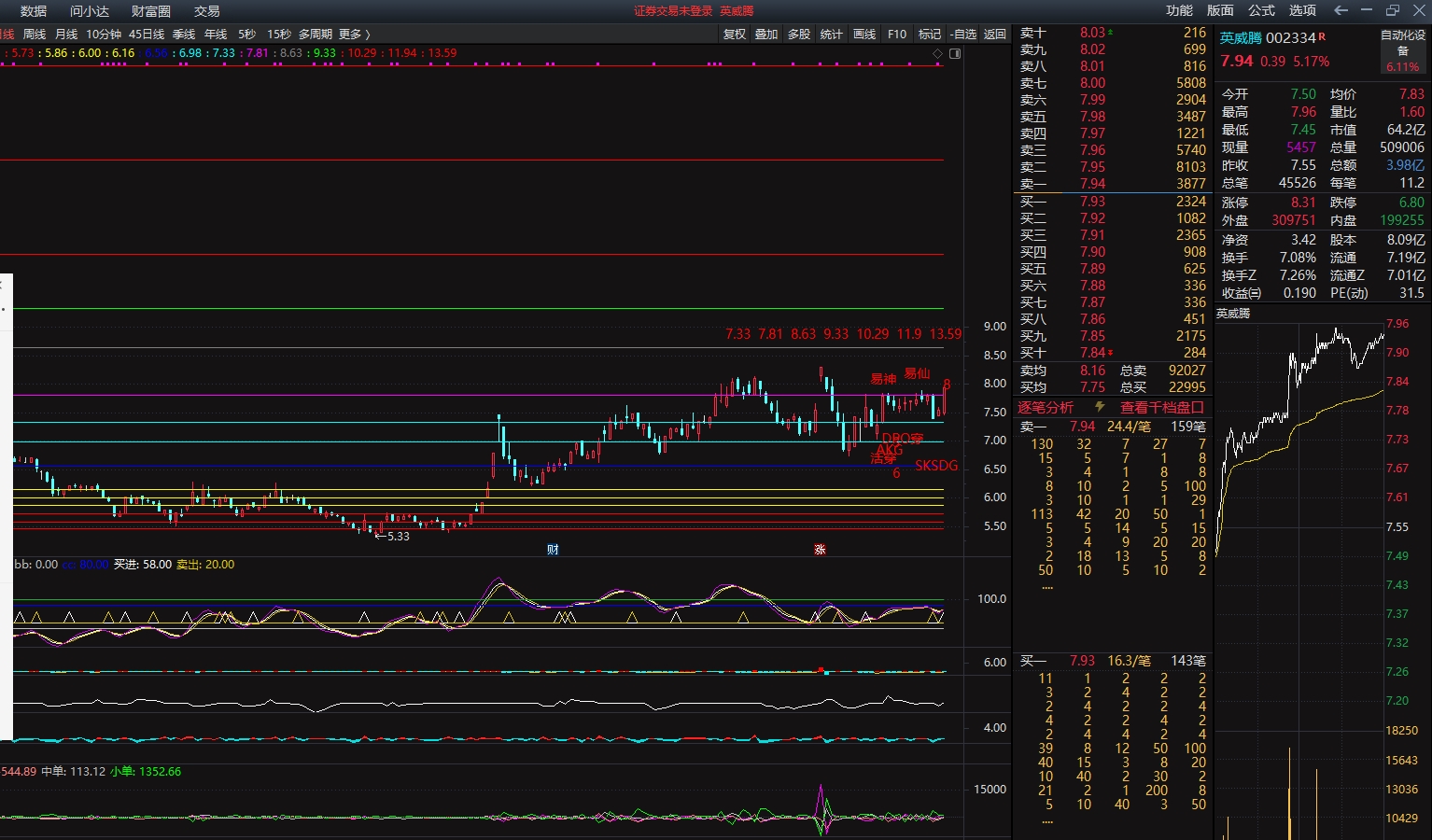Click the restore window icon in title bar
Screen dimensions: 1432x840
tap(1393, 10)
